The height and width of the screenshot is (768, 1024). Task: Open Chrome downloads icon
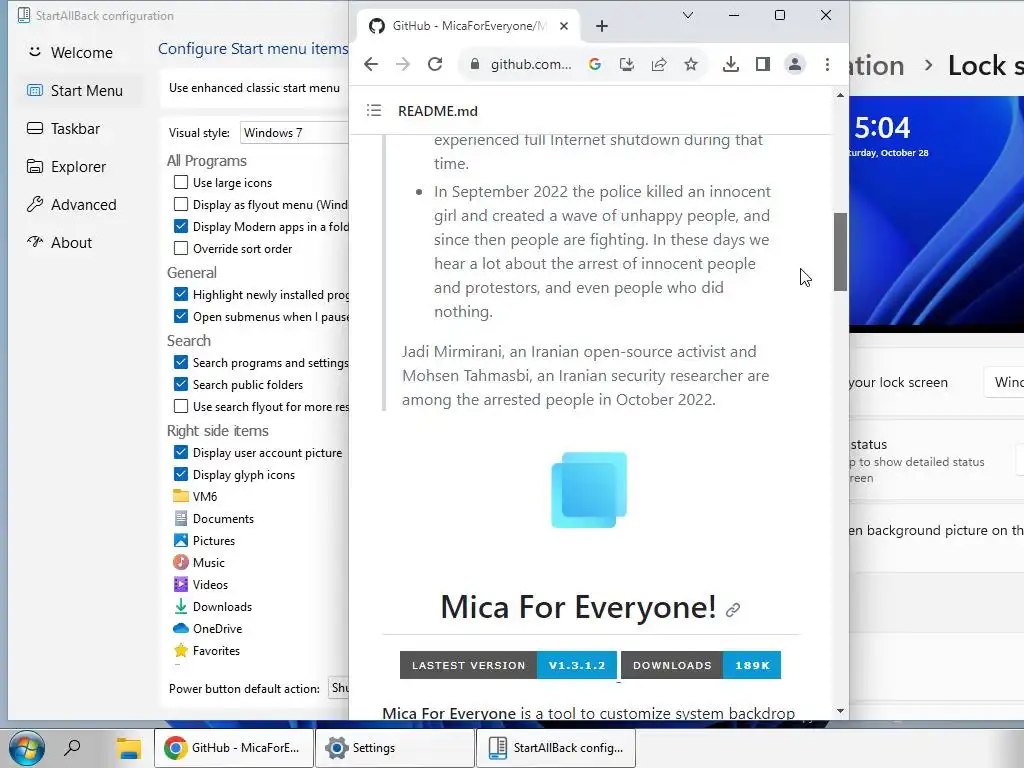pos(731,64)
